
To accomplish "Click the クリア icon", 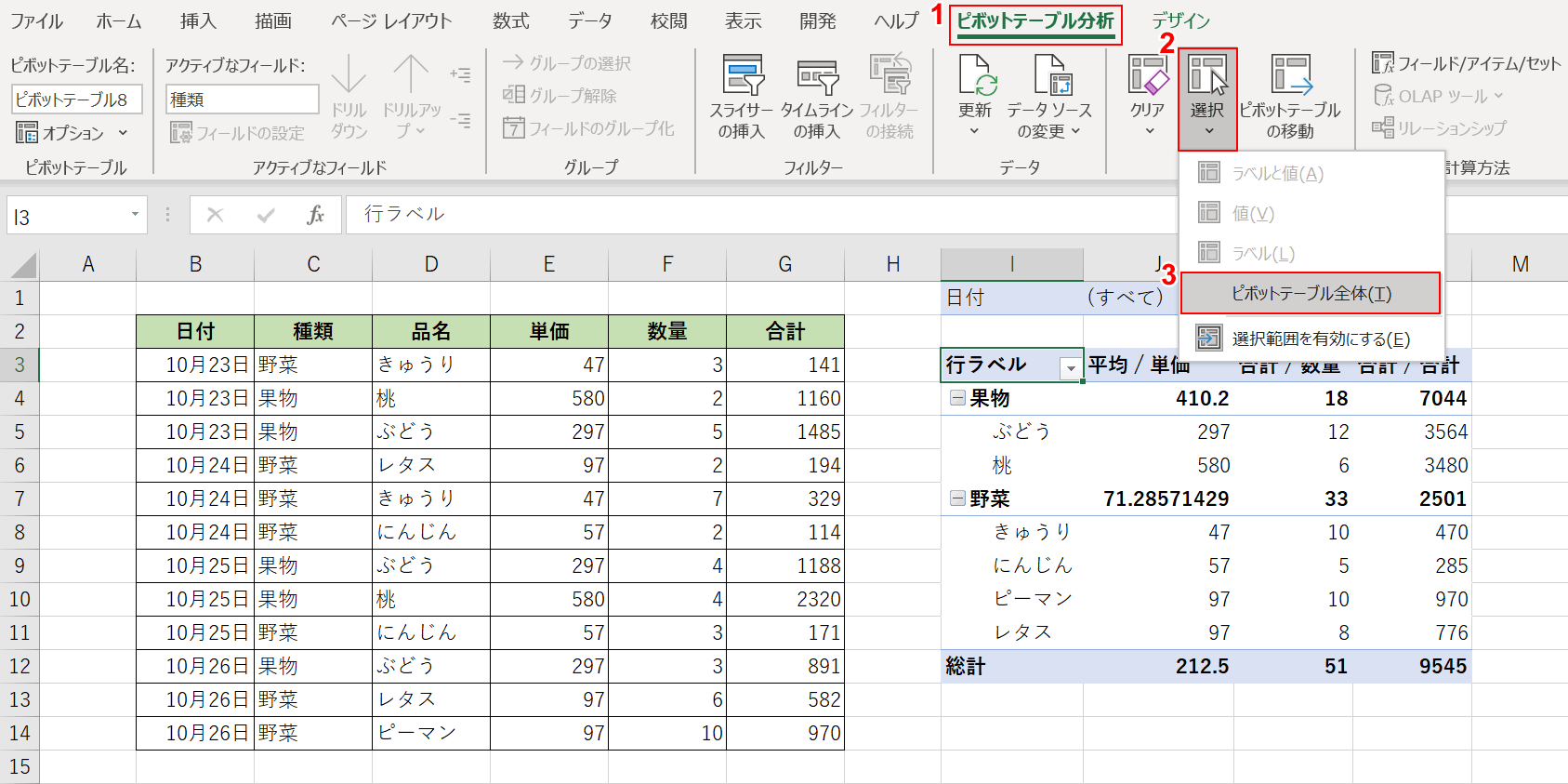I will click(1147, 75).
